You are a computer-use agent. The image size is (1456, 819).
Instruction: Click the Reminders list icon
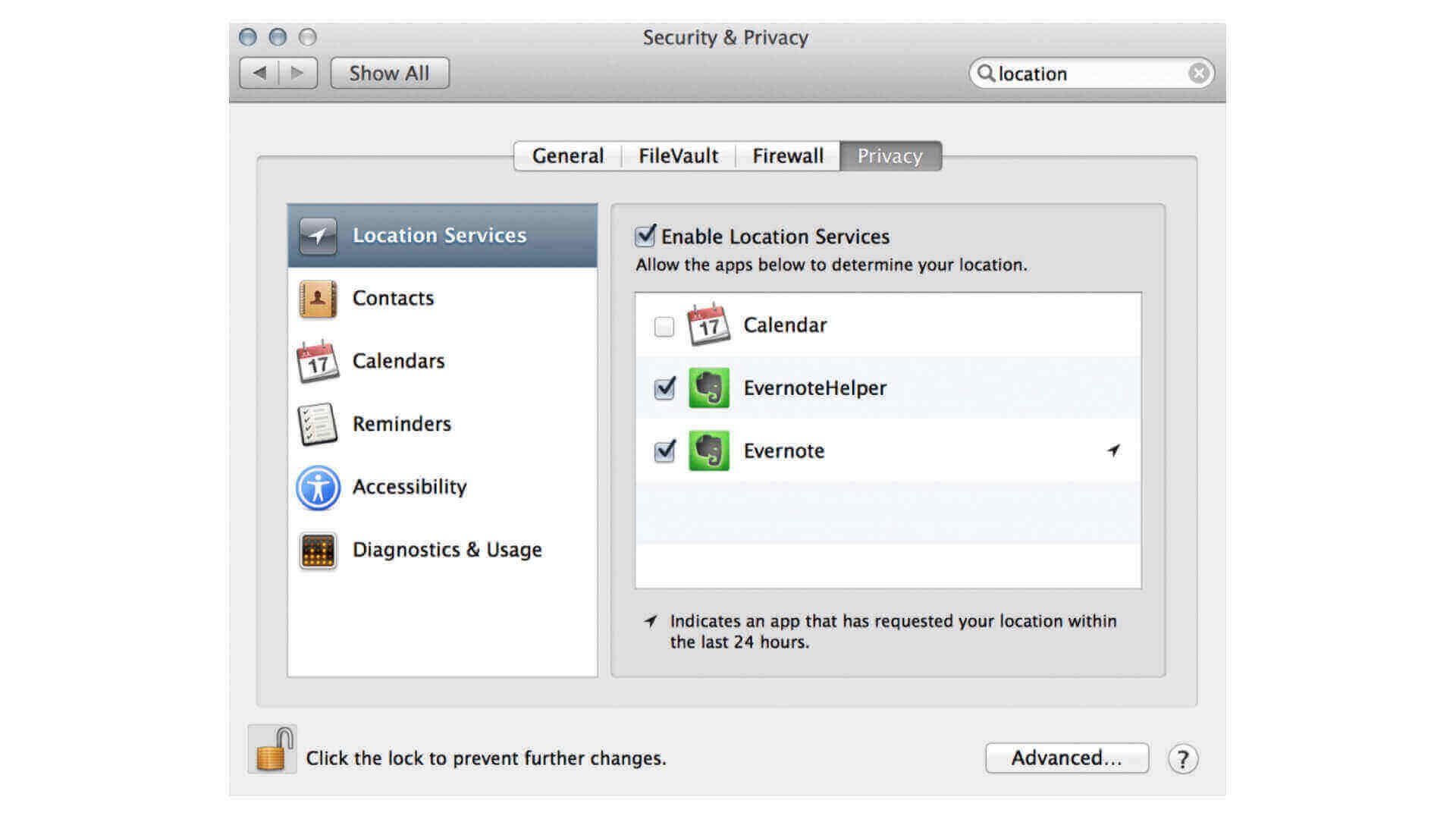(x=318, y=424)
